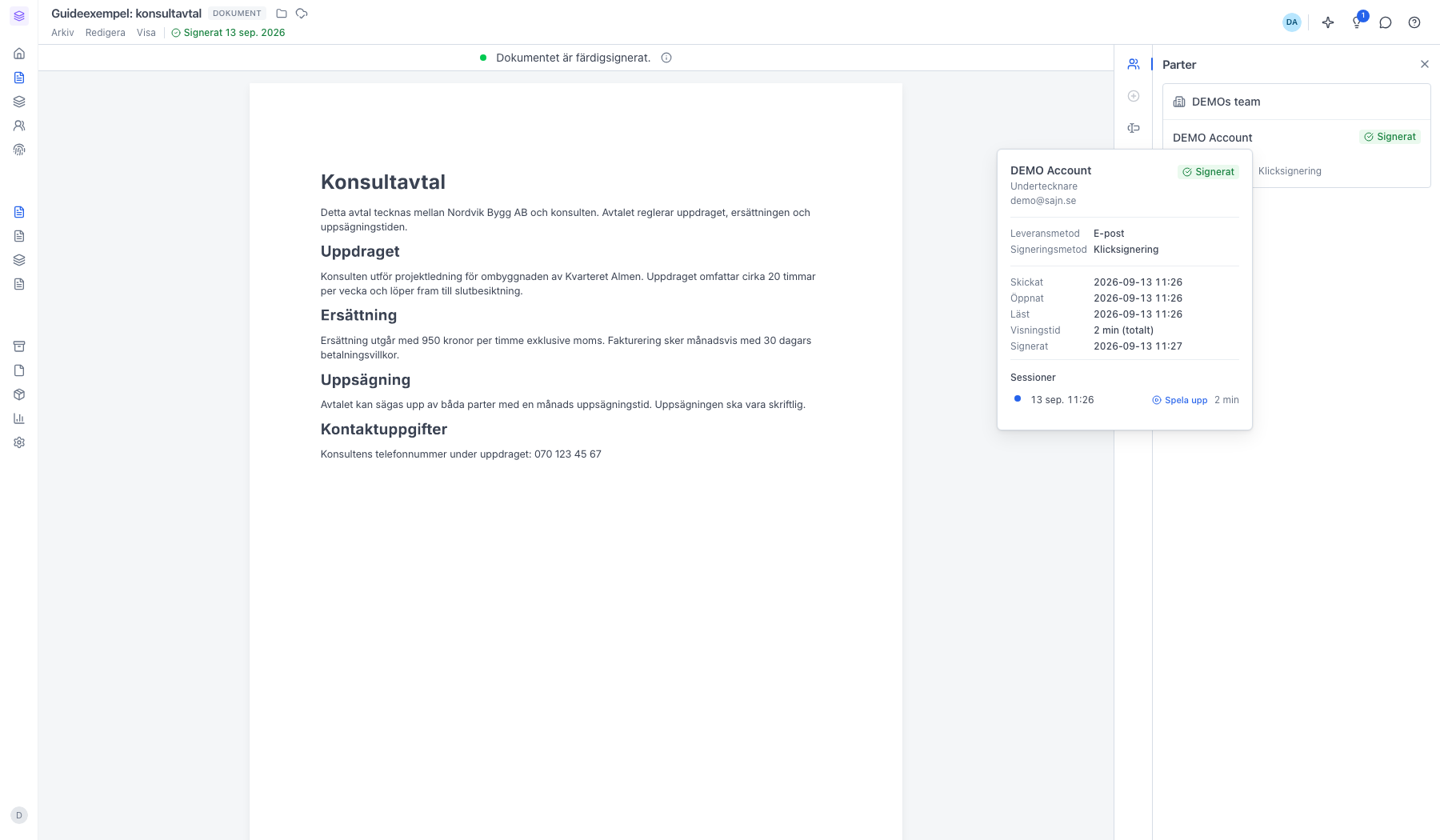Click the DOKUMENT badge next to title
This screenshot has height=840, width=1440.
pos(237,14)
